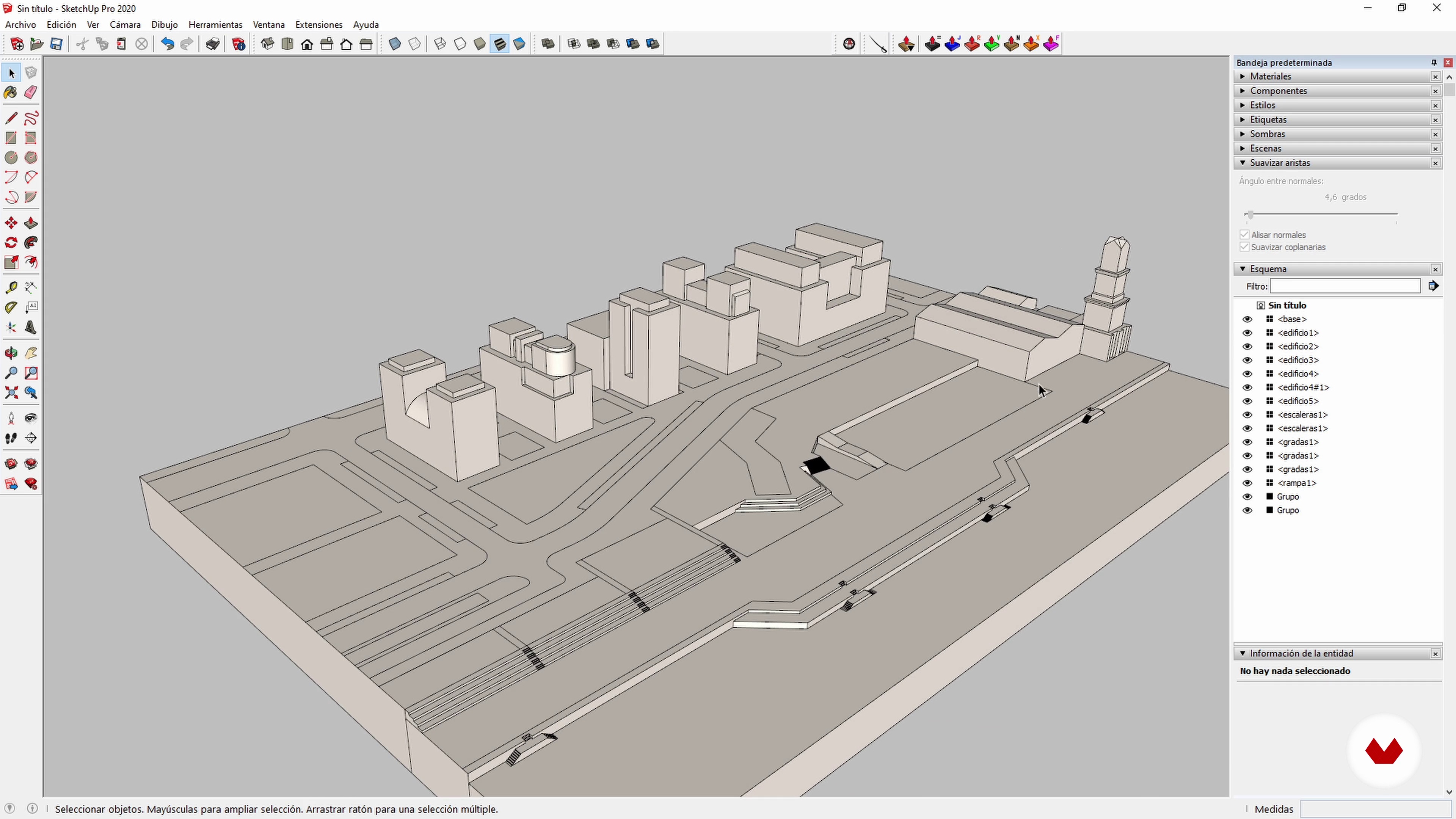Select the Tape Measure tool
The width and height of the screenshot is (1456, 819).
tap(11, 288)
